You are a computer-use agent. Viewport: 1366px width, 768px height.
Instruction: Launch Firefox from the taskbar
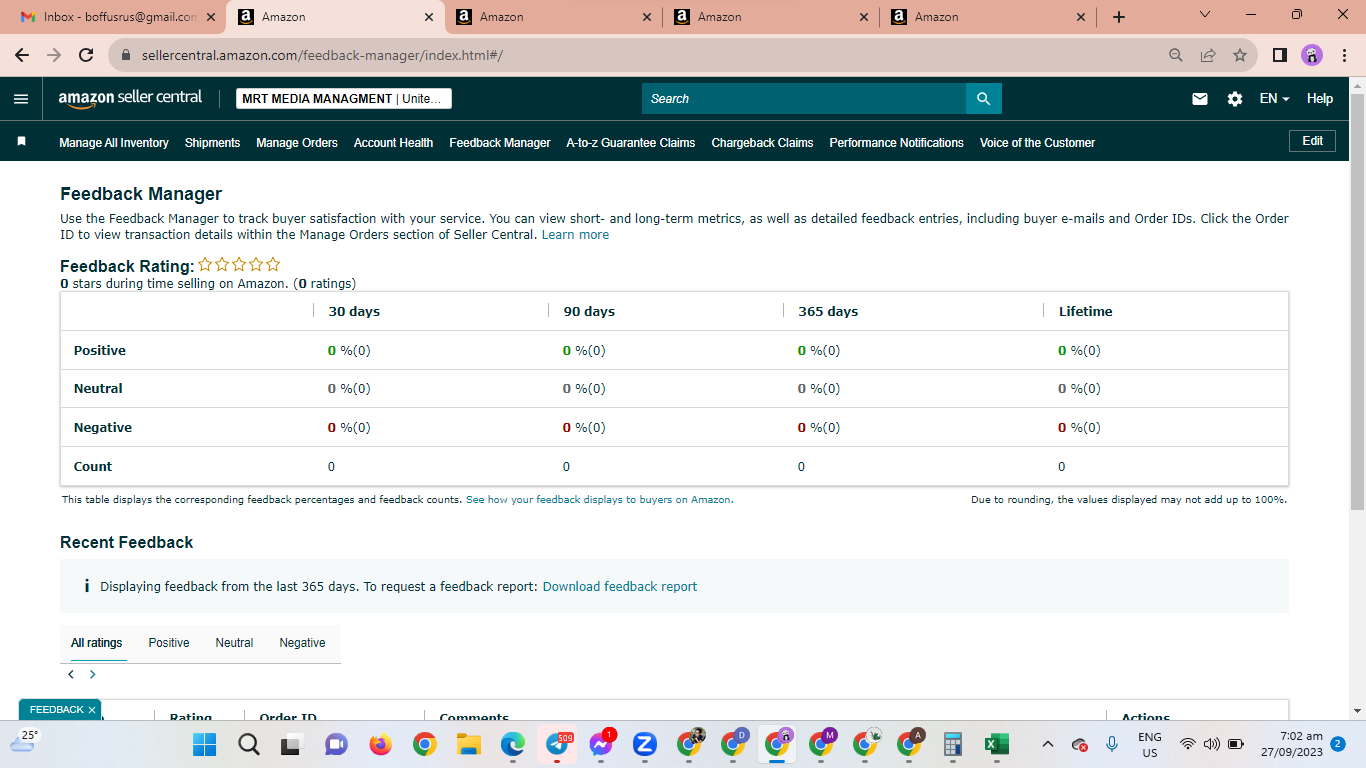tap(380, 744)
